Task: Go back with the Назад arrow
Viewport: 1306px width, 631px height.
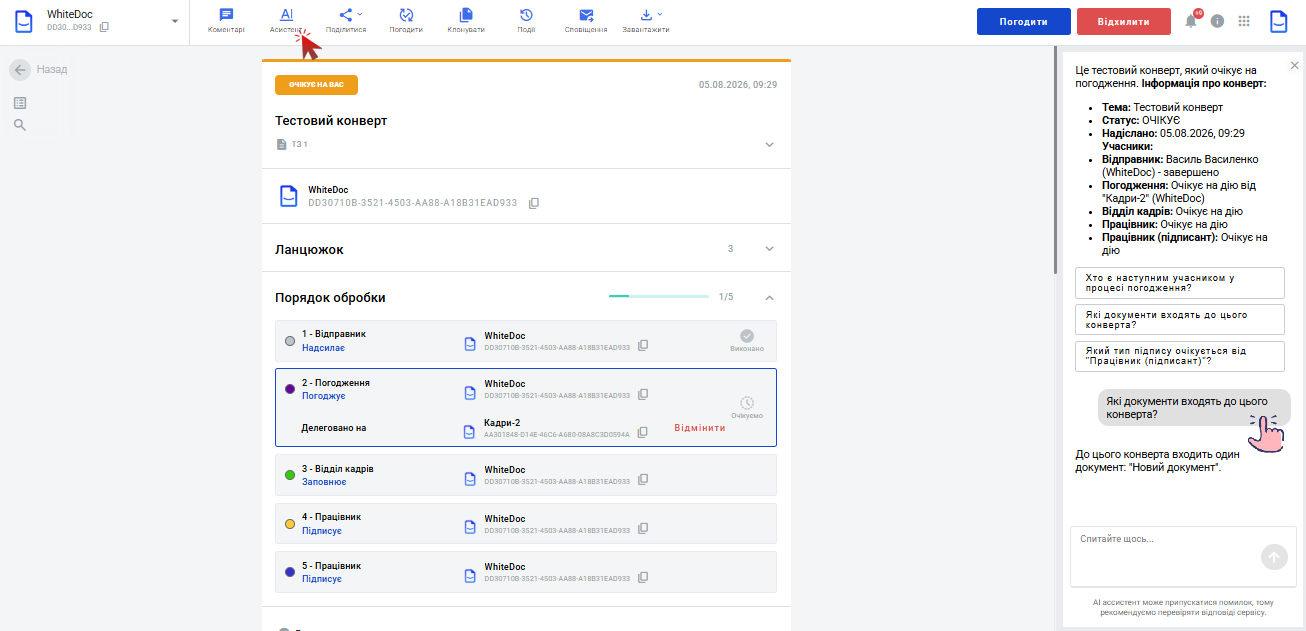Action: (x=20, y=70)
